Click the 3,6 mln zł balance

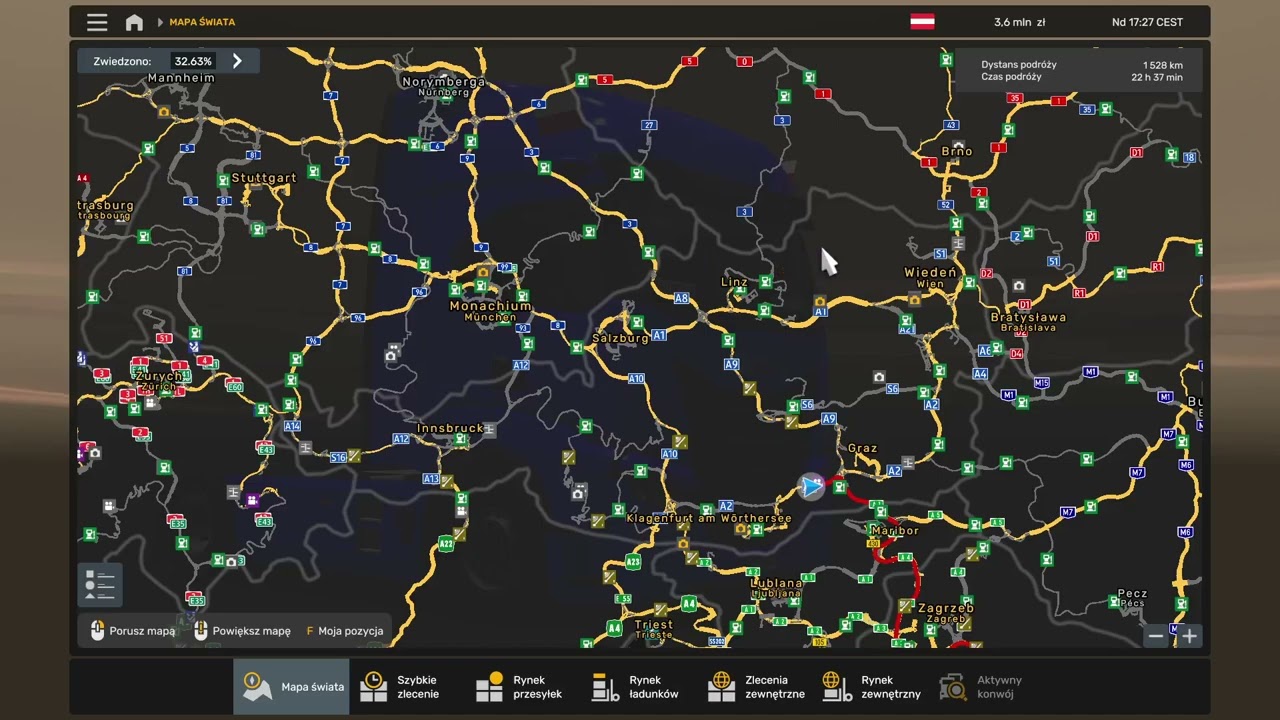click(x=1019, y=22)
